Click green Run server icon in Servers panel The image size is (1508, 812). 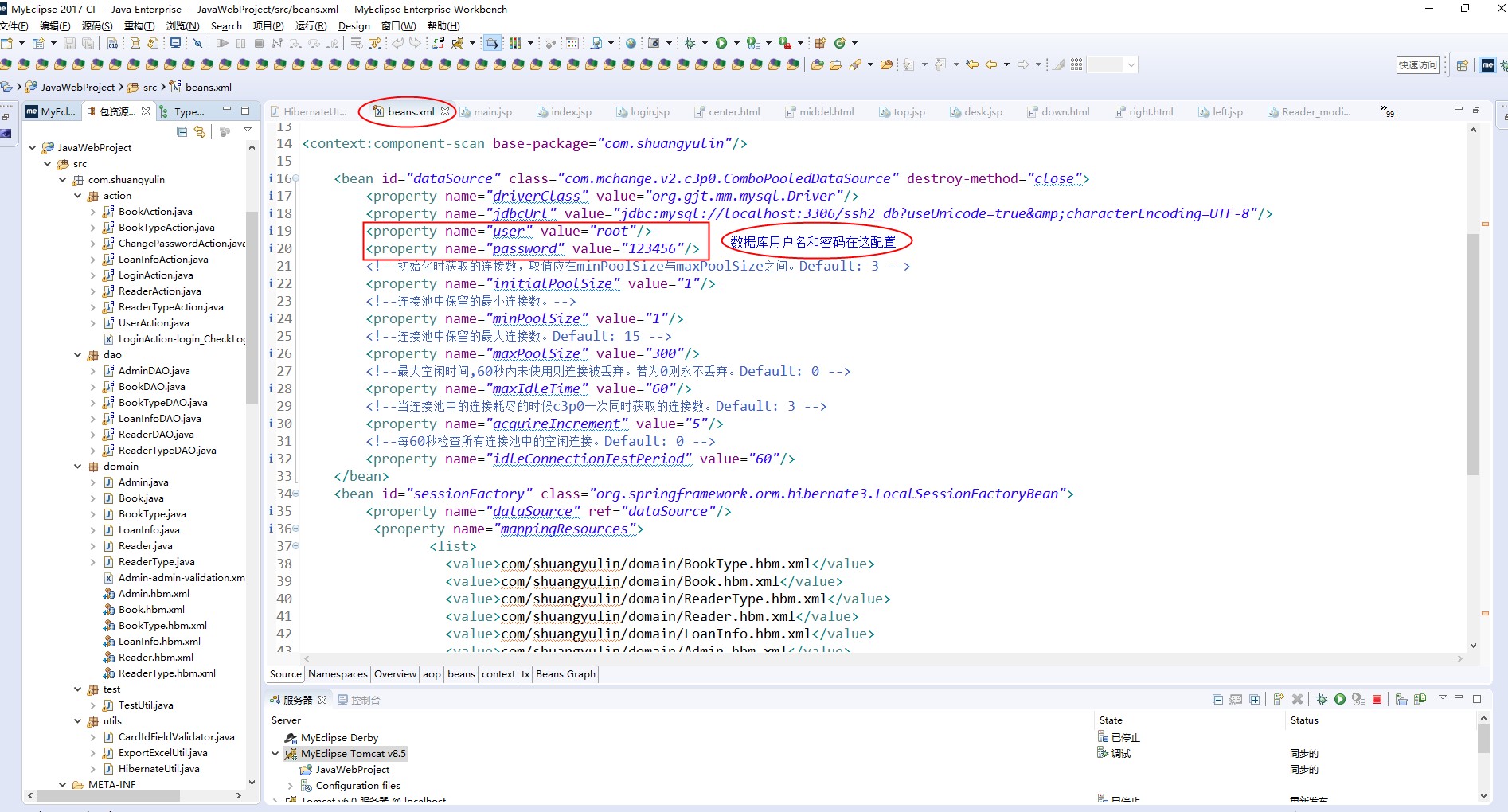(1340, 700)
